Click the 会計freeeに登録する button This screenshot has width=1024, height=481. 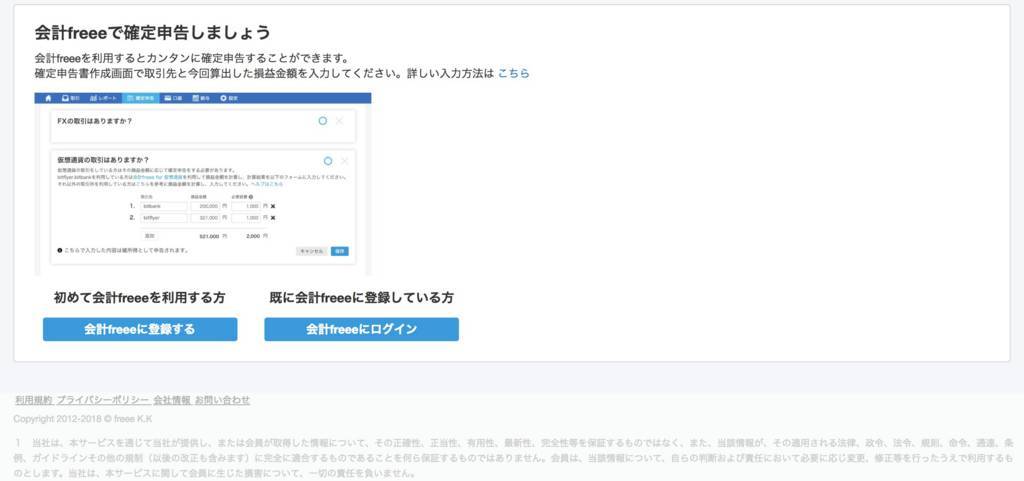coord(140,329)
